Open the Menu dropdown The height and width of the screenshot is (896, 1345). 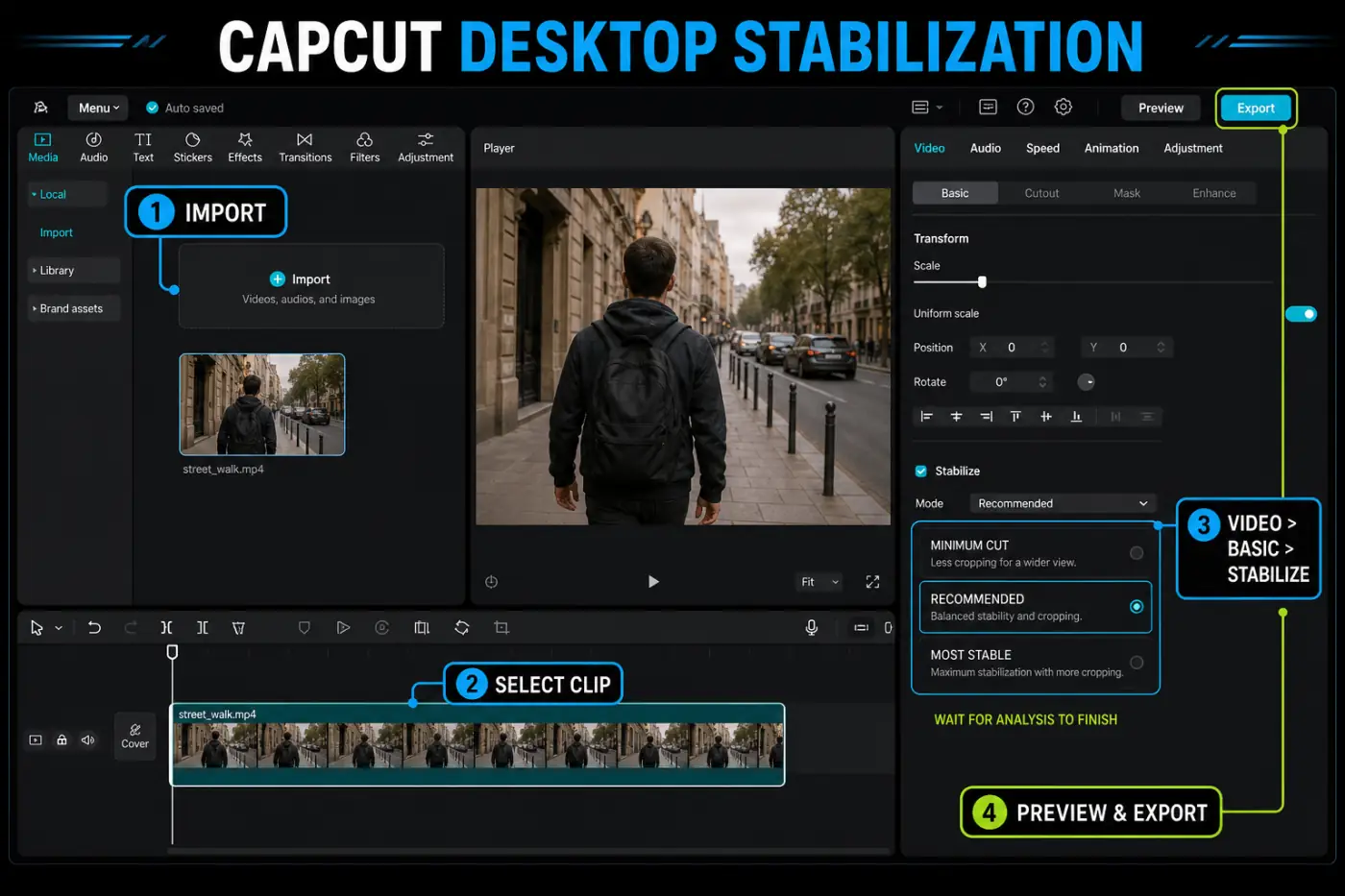click(x=98, y=108)
